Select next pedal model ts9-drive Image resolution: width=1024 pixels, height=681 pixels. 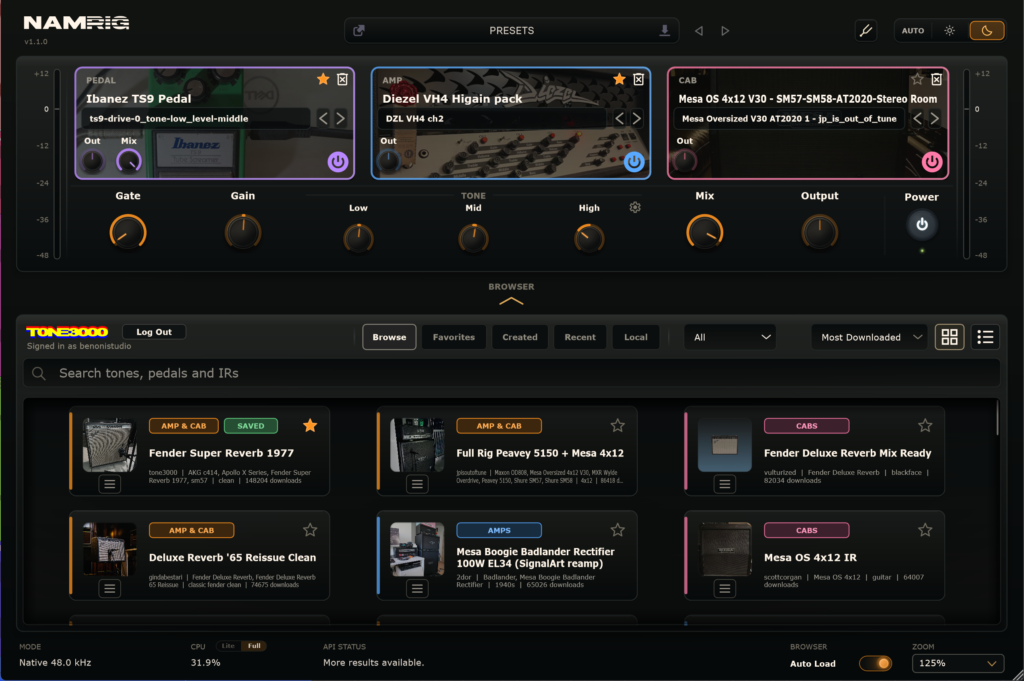point(340,118)
